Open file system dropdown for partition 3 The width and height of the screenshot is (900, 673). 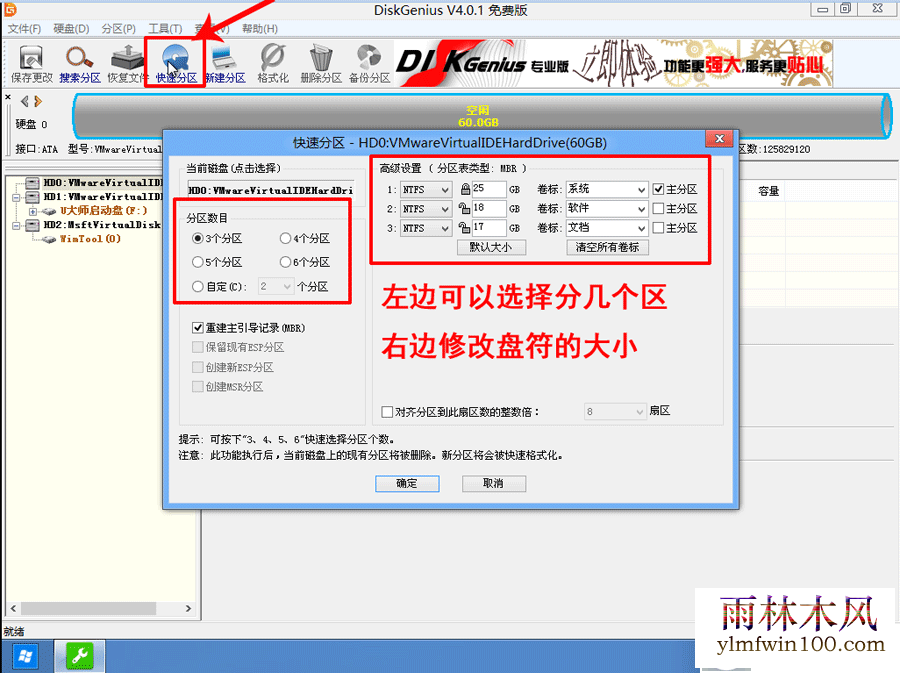[426, 228]
